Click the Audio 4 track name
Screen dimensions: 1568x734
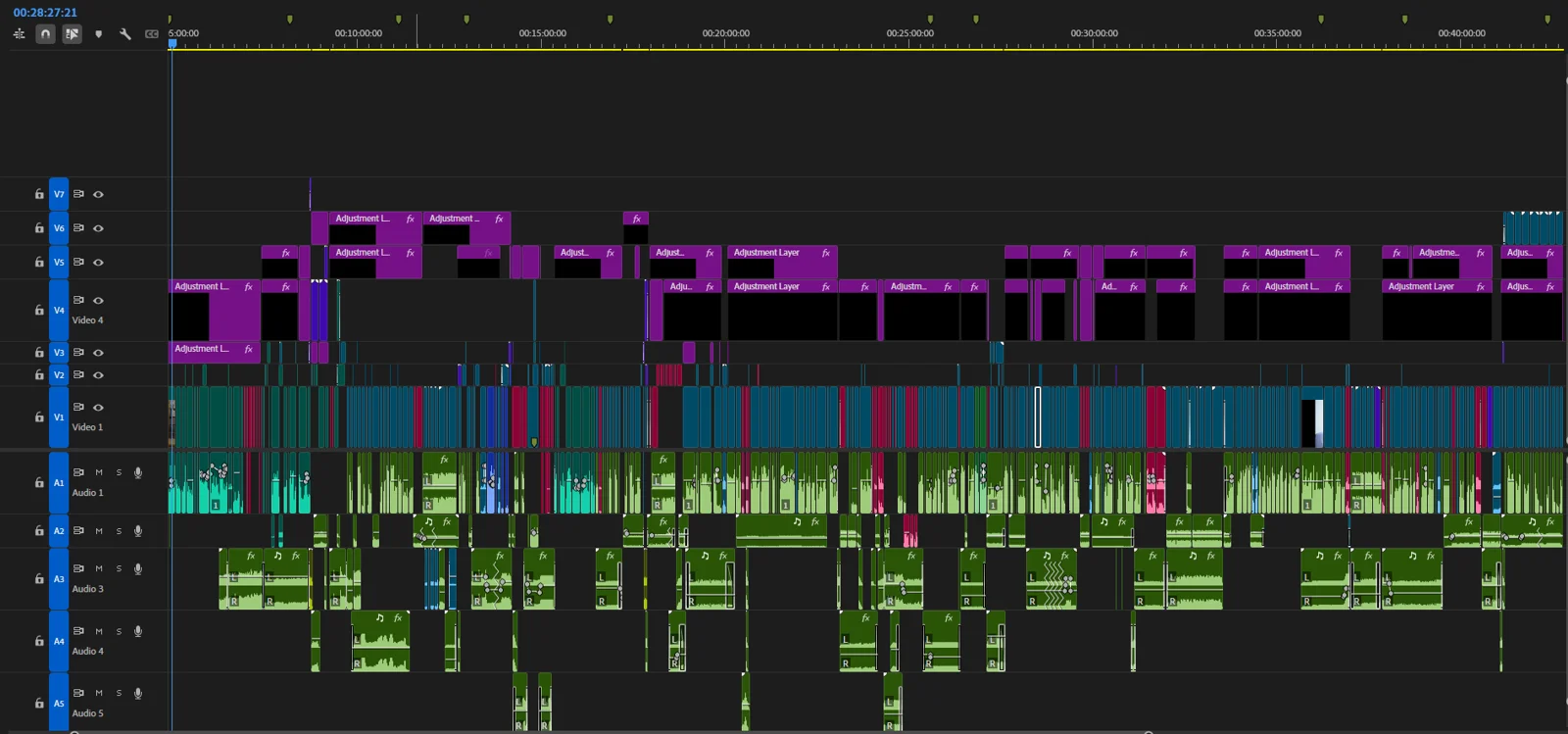(x=87, y=651)
